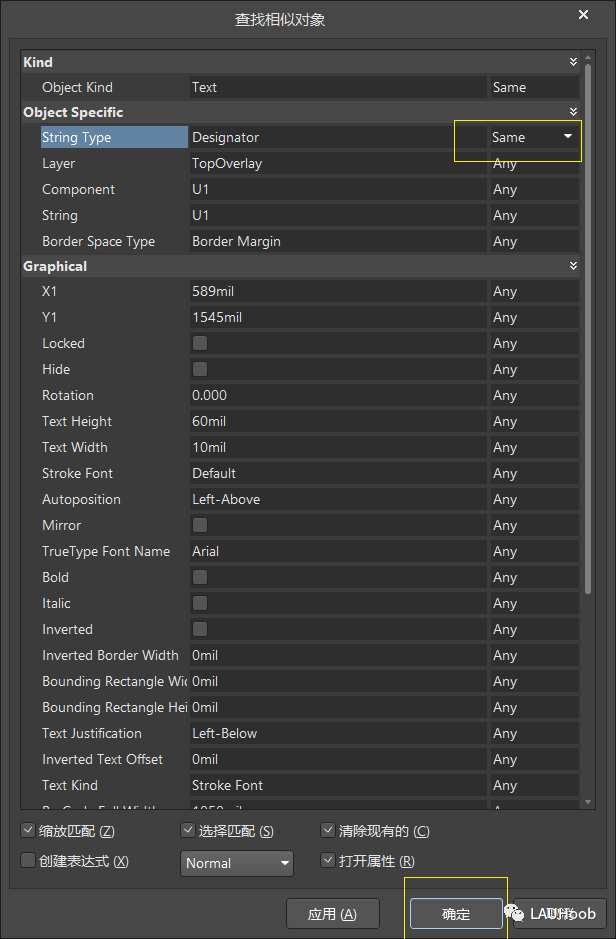Click the vertical scrollbar thumb
This screenshot has height=939, width=616.
click(x=588, y=329)
